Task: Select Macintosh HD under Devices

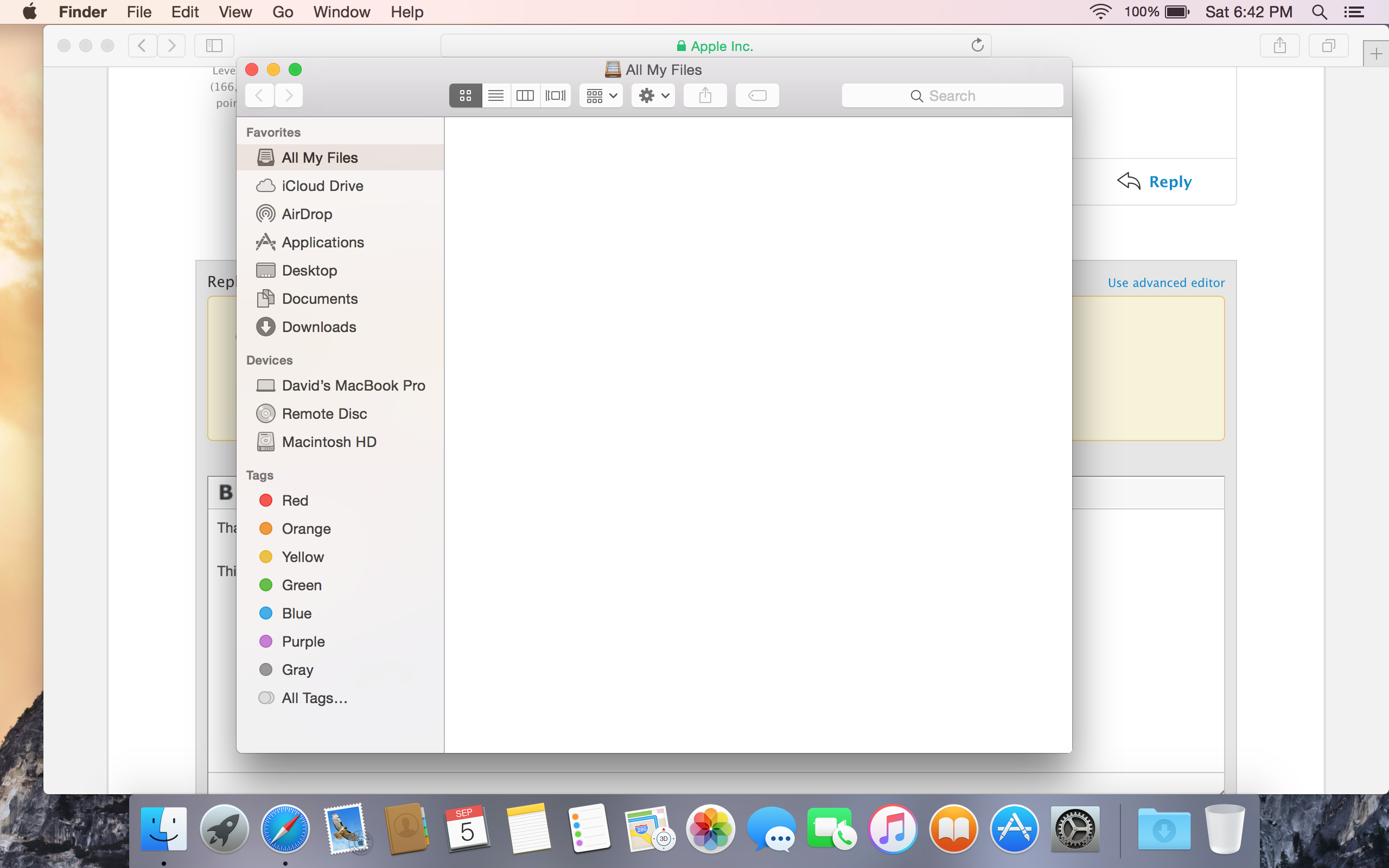Action: (x=329, y=442)
